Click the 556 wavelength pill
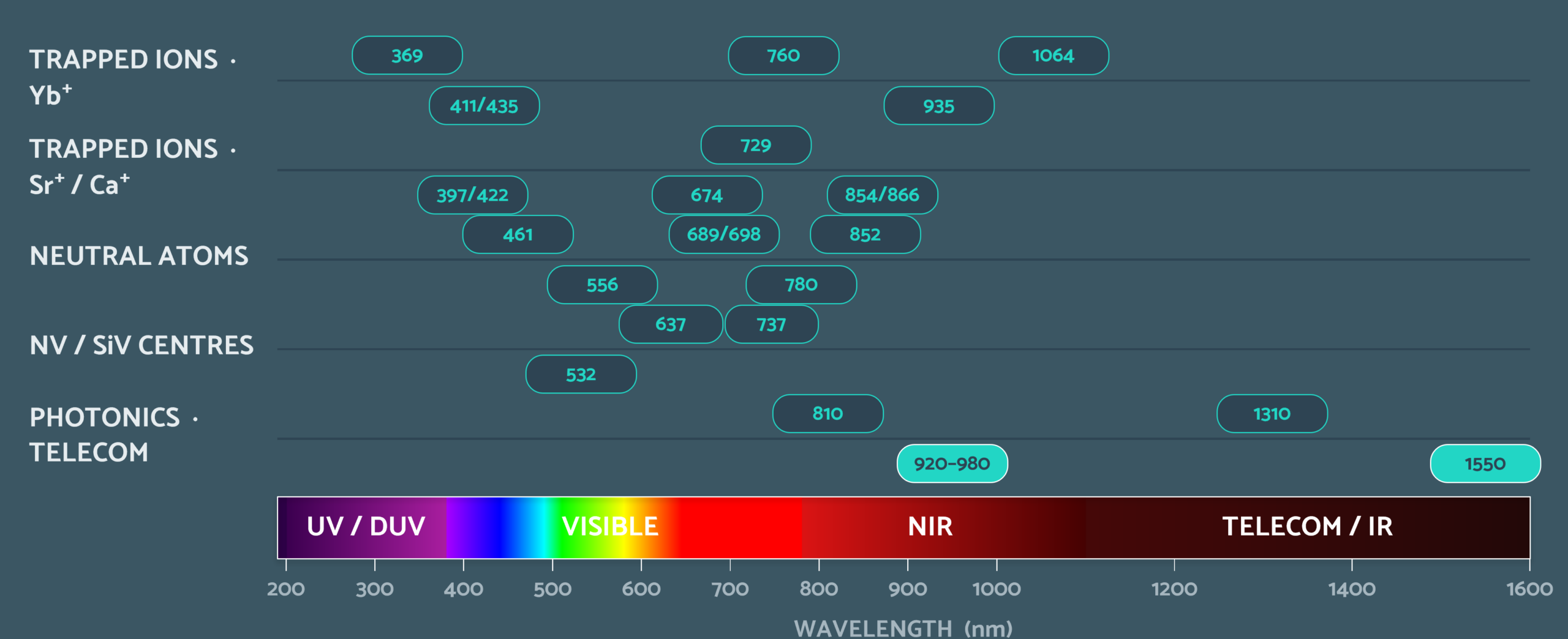Viewport: 1568px width, 639px height. coord(603,285)
